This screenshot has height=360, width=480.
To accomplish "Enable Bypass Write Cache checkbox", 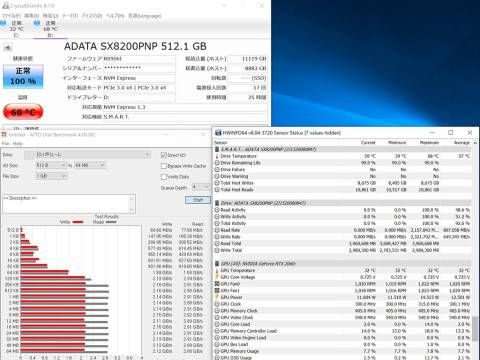I will pos(164,166).
